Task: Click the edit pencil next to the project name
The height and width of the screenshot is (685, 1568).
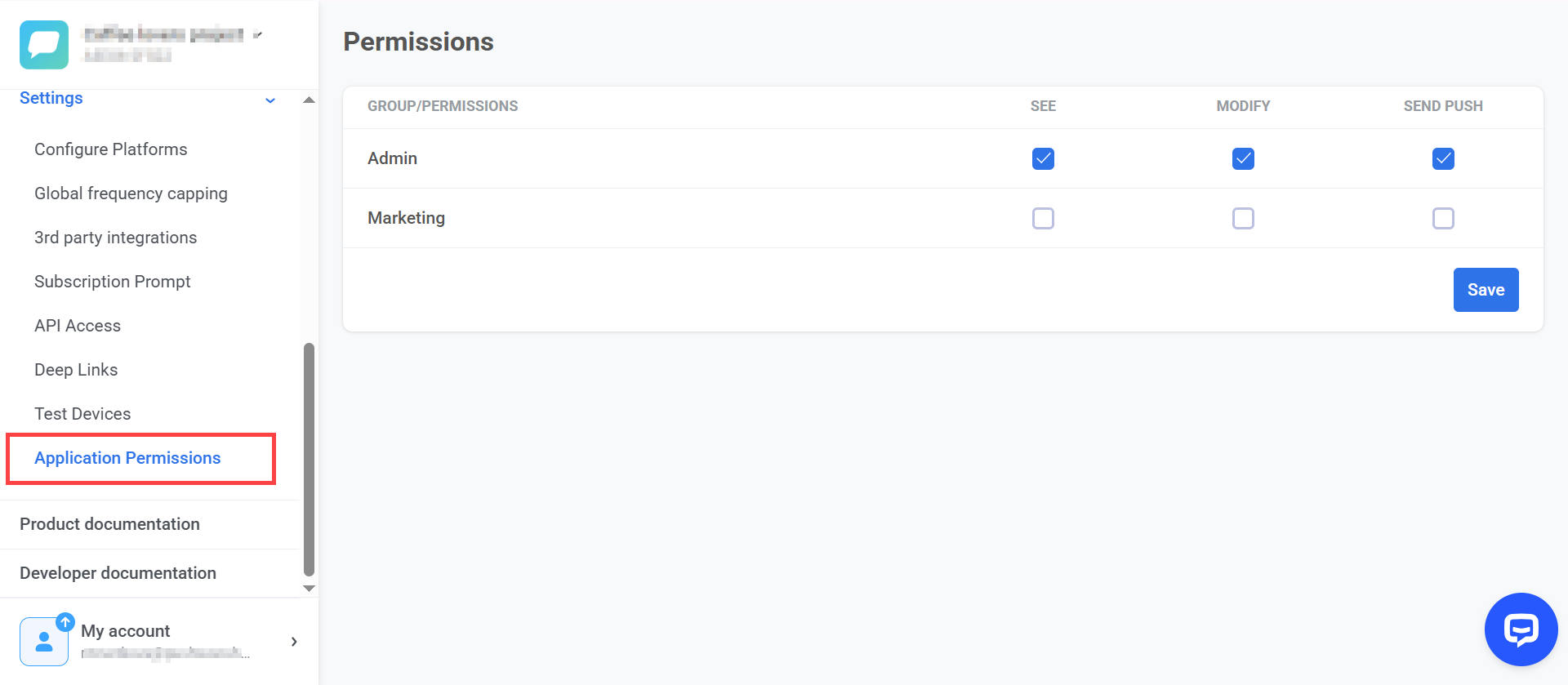Action: coord(258,33)
